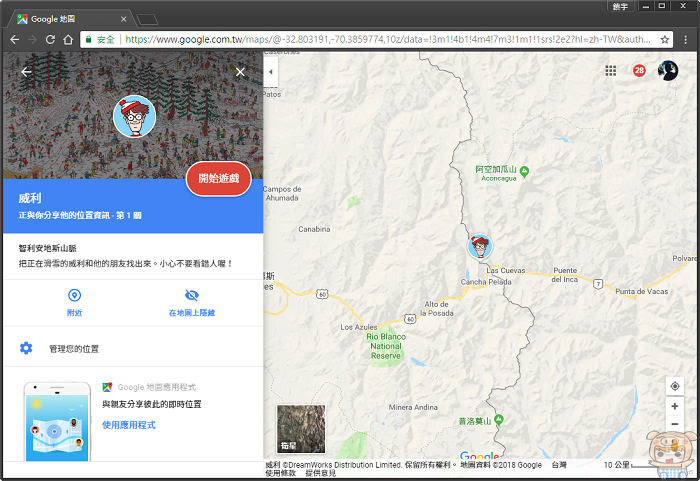Click the Campos de Ahumada label
This screenshot has height=481, width=700.
(x=283, y=193)
